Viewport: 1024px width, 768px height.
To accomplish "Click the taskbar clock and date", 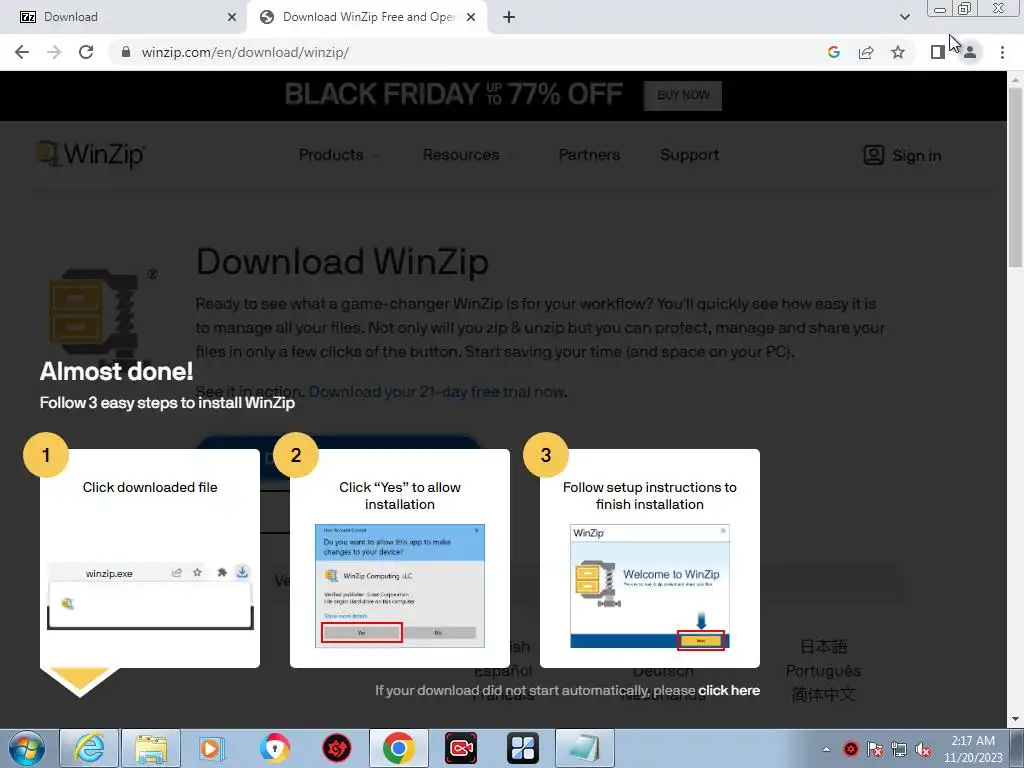I will pos(973,749).
